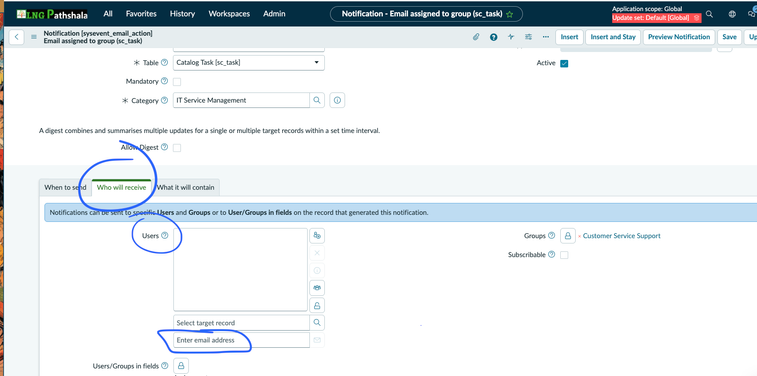Screen dimensions: 757x376
Task: Open the global search magnifier icon
Action: click(709, 14)
